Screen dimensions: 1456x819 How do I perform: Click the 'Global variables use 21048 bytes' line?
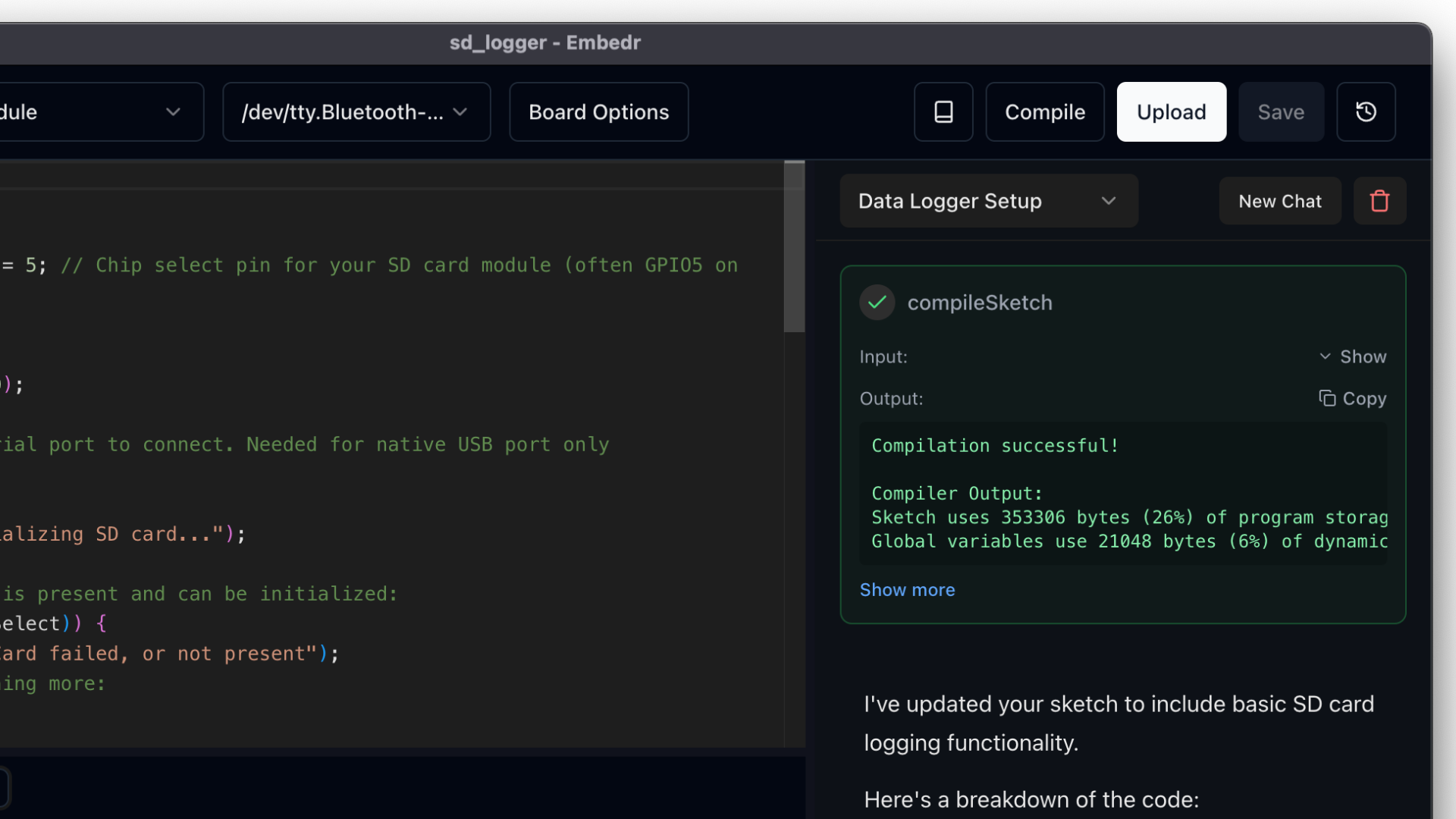click(x=1130, y=541)
